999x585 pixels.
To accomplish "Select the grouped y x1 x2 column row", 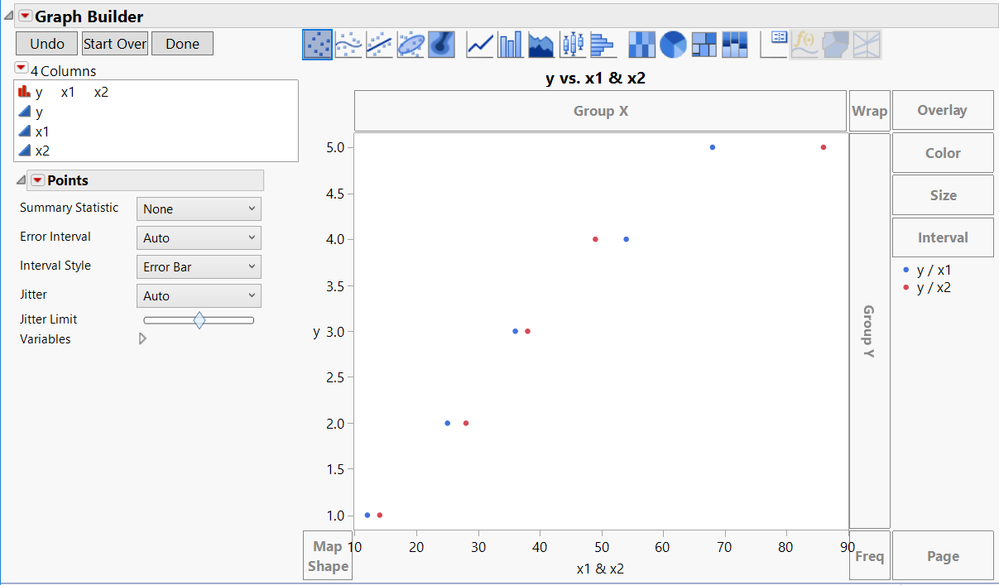I will [x=156, y=92].
